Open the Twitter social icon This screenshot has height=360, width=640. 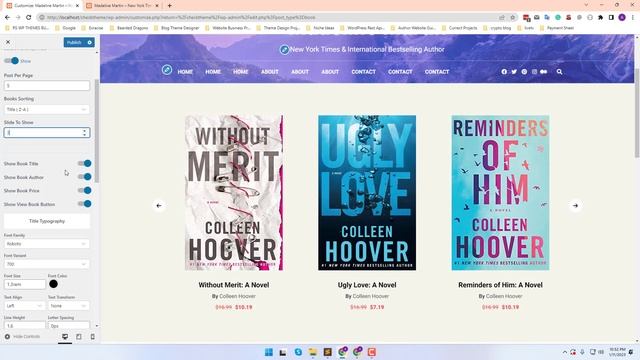514,72
